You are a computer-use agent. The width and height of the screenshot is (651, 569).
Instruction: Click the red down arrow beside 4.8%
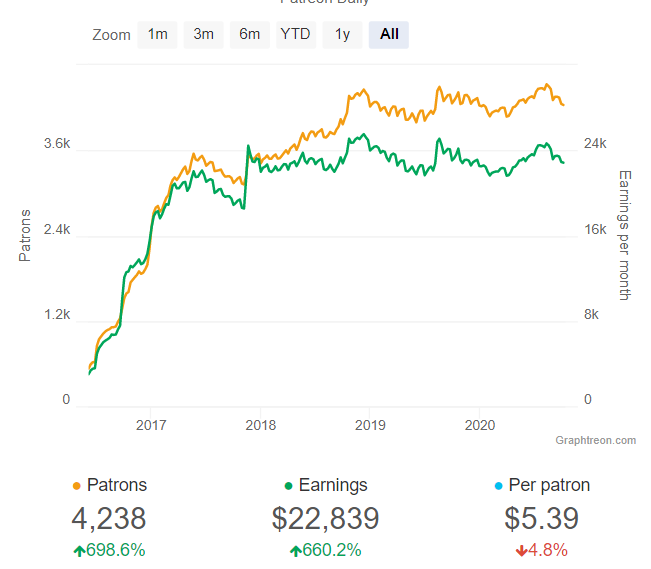point(521,551)
